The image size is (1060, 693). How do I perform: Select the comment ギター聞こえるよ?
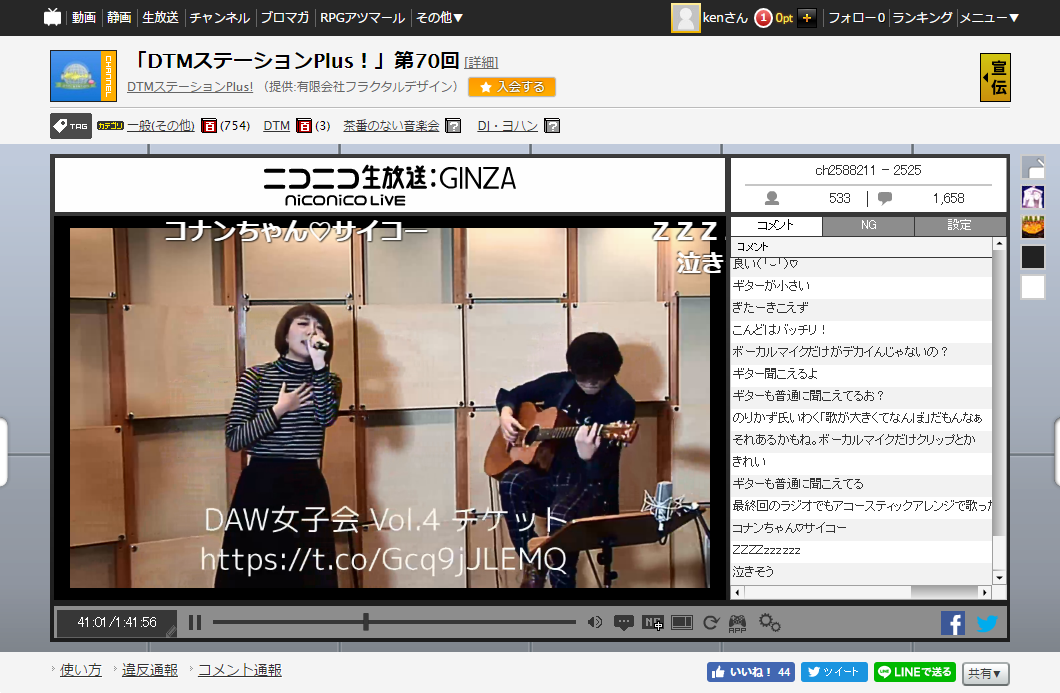click(861, 374)
